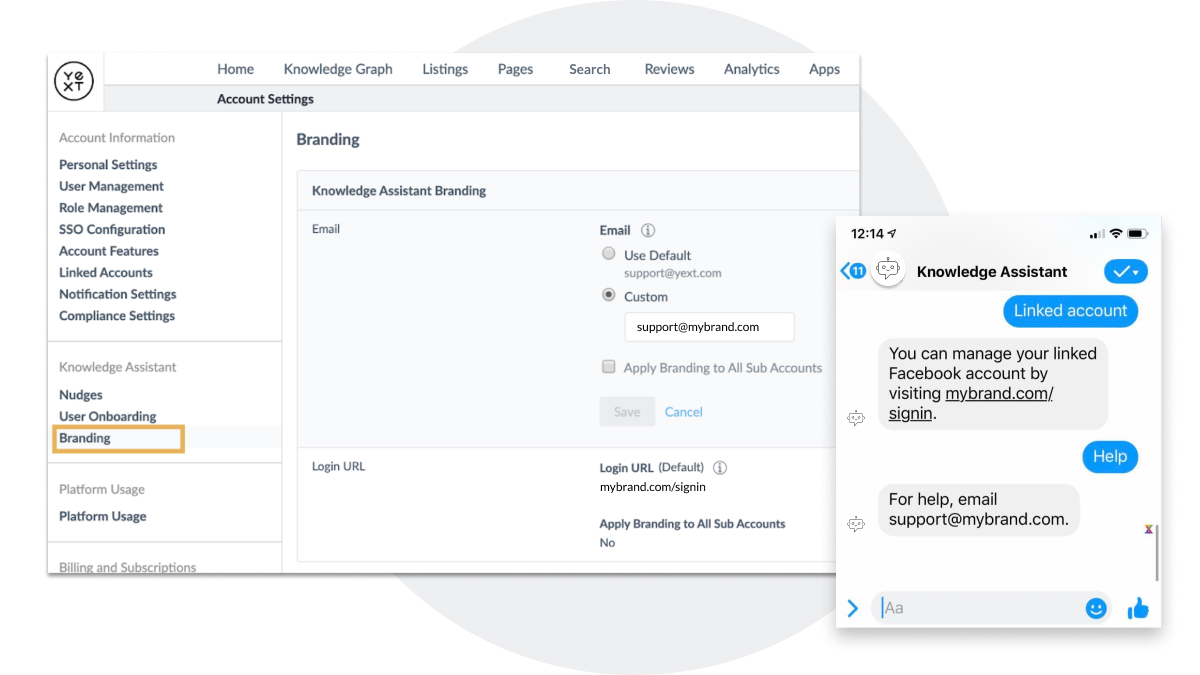Tap the thumbs-up like icon

pyautogui.click(x=1138, y=607)
